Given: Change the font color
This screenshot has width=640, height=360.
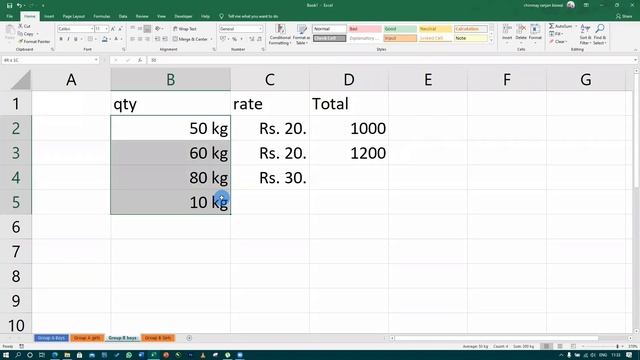Looking at the screenshot, I should coord(116,39).
